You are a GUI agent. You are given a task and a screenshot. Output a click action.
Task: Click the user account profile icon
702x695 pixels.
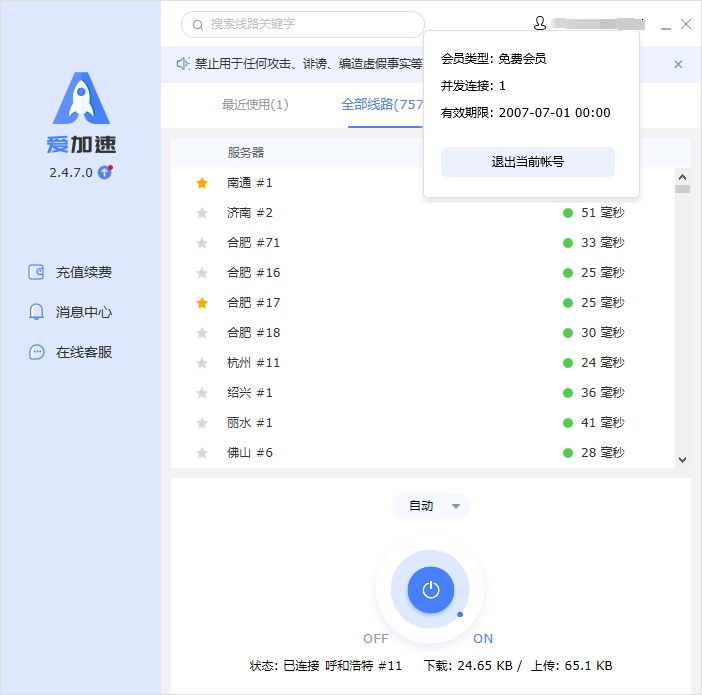[x=540, y=23]
